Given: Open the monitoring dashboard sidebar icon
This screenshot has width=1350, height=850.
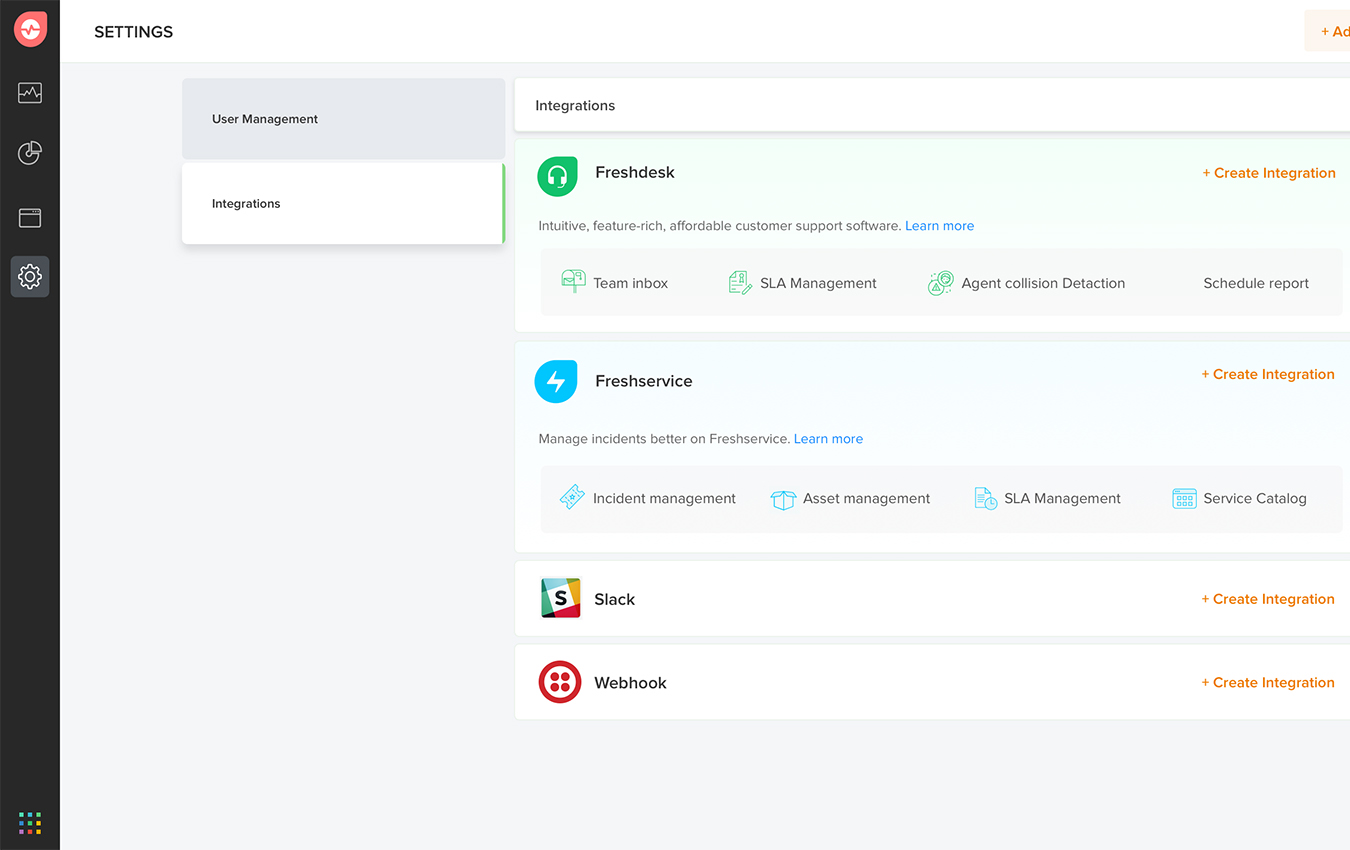Looking at the screenshot, I should 30,93.
